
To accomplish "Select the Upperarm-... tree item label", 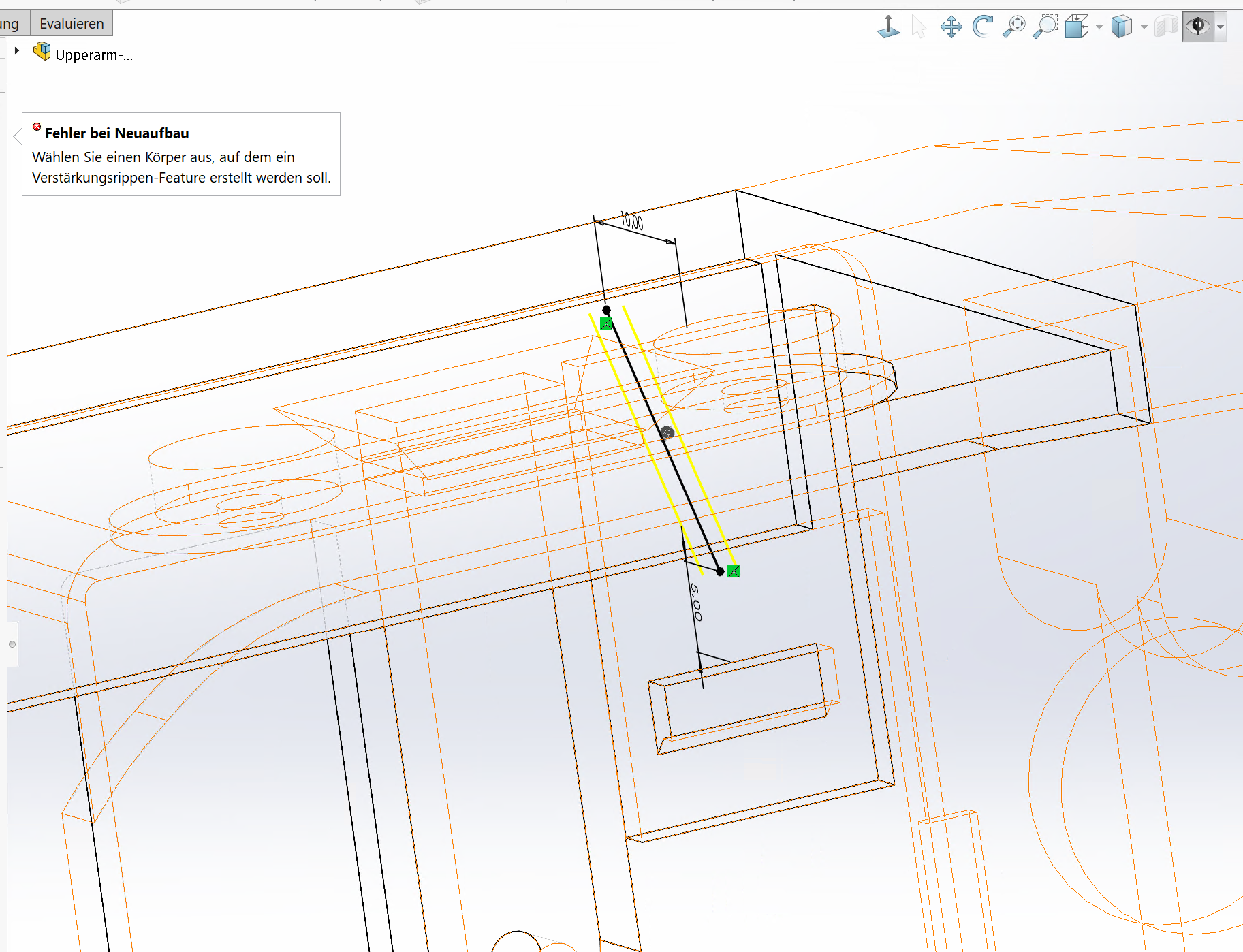I will click(x=94, y=55).
